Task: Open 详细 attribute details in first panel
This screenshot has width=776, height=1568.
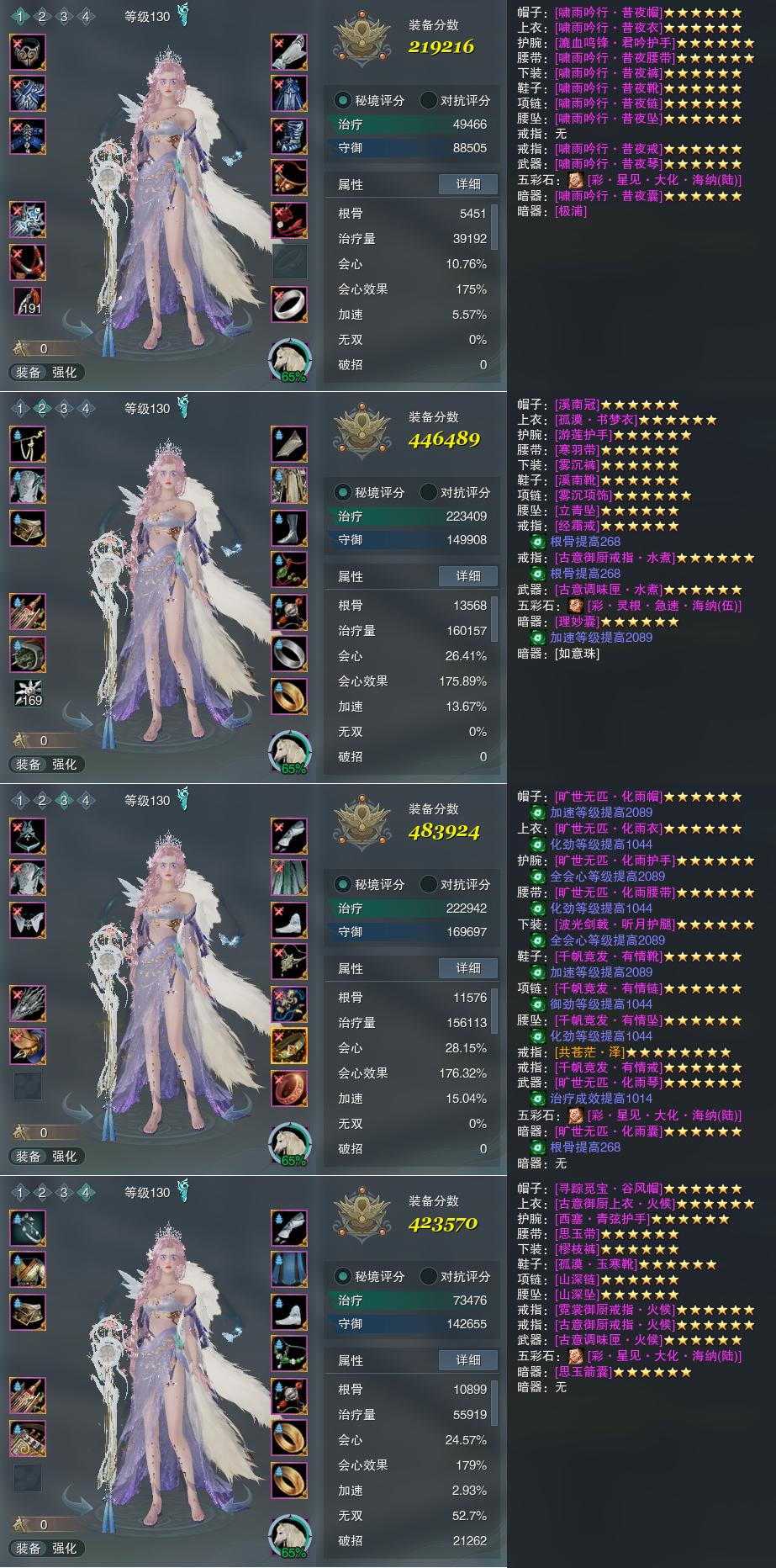Action: point(468,184)
